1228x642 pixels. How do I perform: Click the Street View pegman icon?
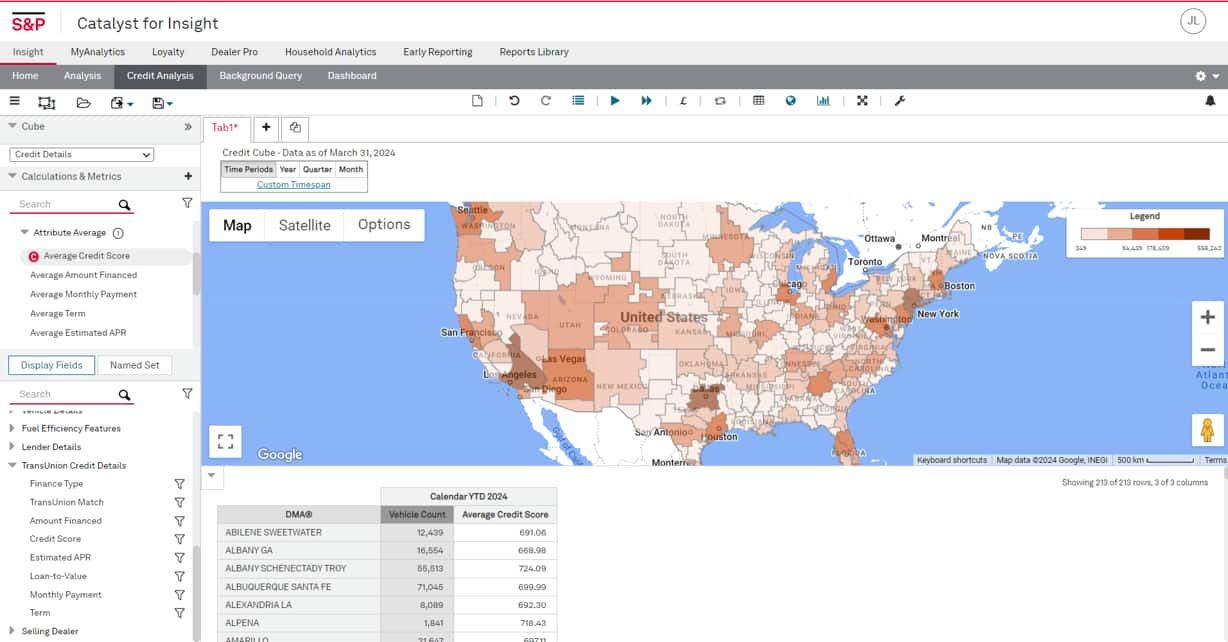[x=1207, y=430]
